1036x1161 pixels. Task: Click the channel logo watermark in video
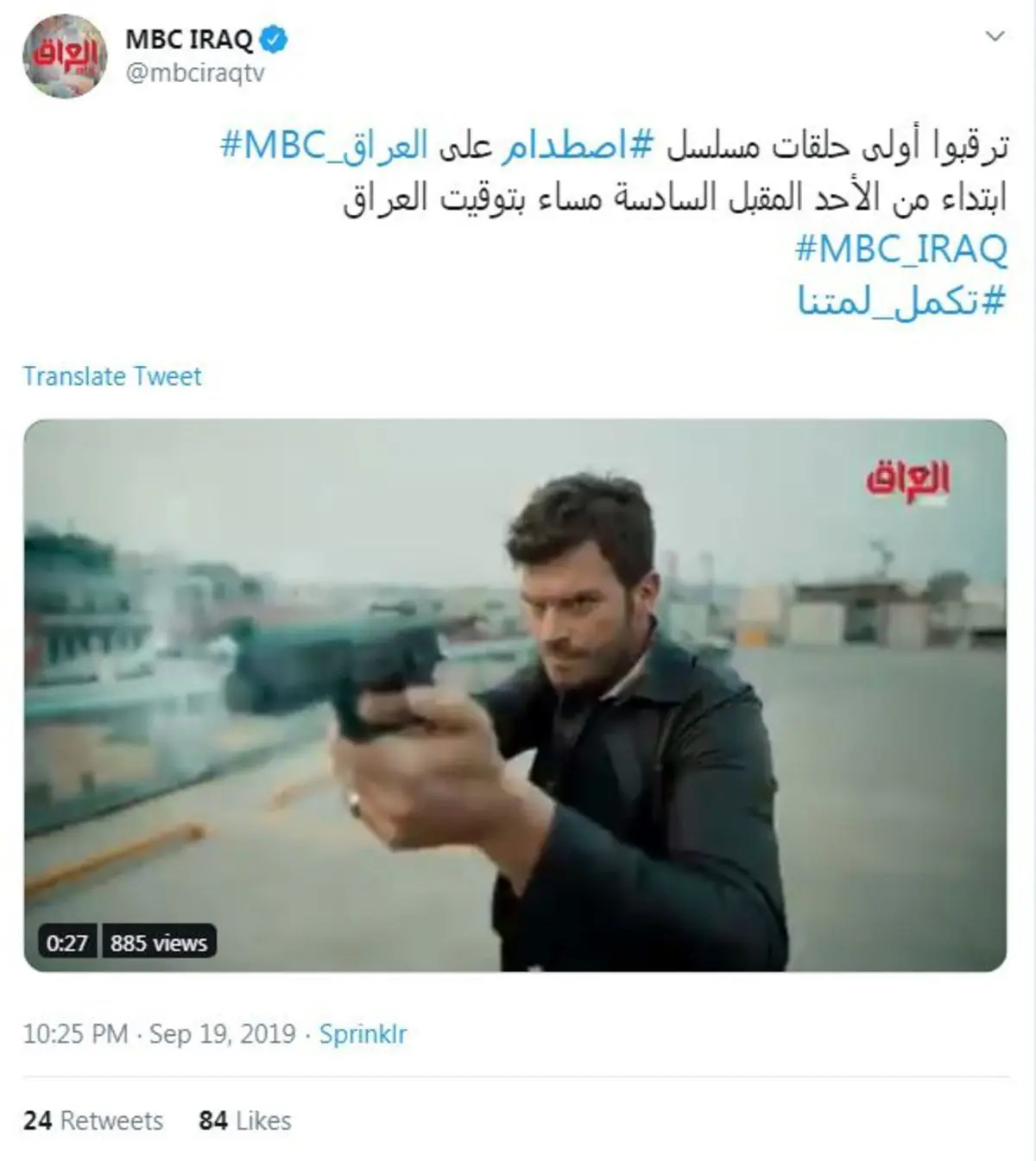[x=907, y=482]
